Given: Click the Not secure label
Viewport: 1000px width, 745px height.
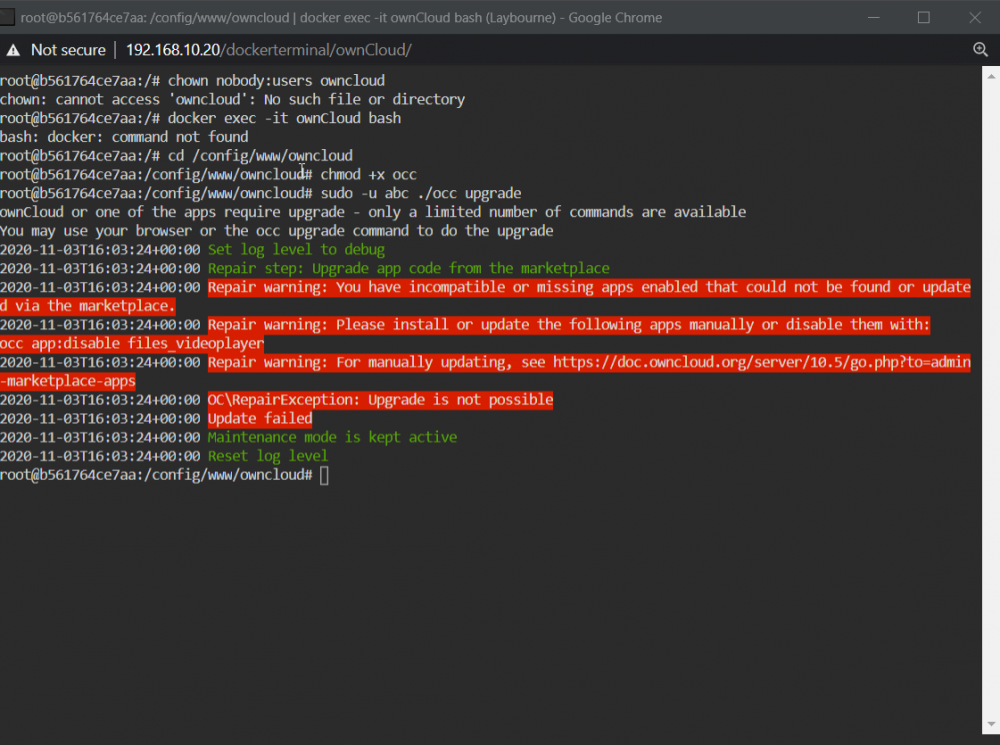Looking at the screenshot, I should coord(68,50).
